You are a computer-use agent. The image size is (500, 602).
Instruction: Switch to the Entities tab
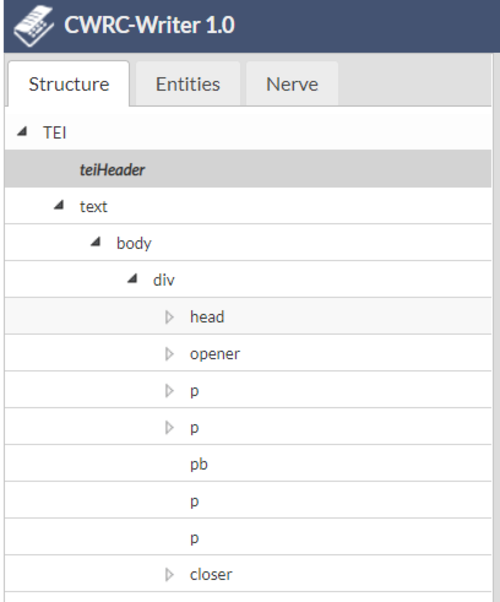coord(188,84)
